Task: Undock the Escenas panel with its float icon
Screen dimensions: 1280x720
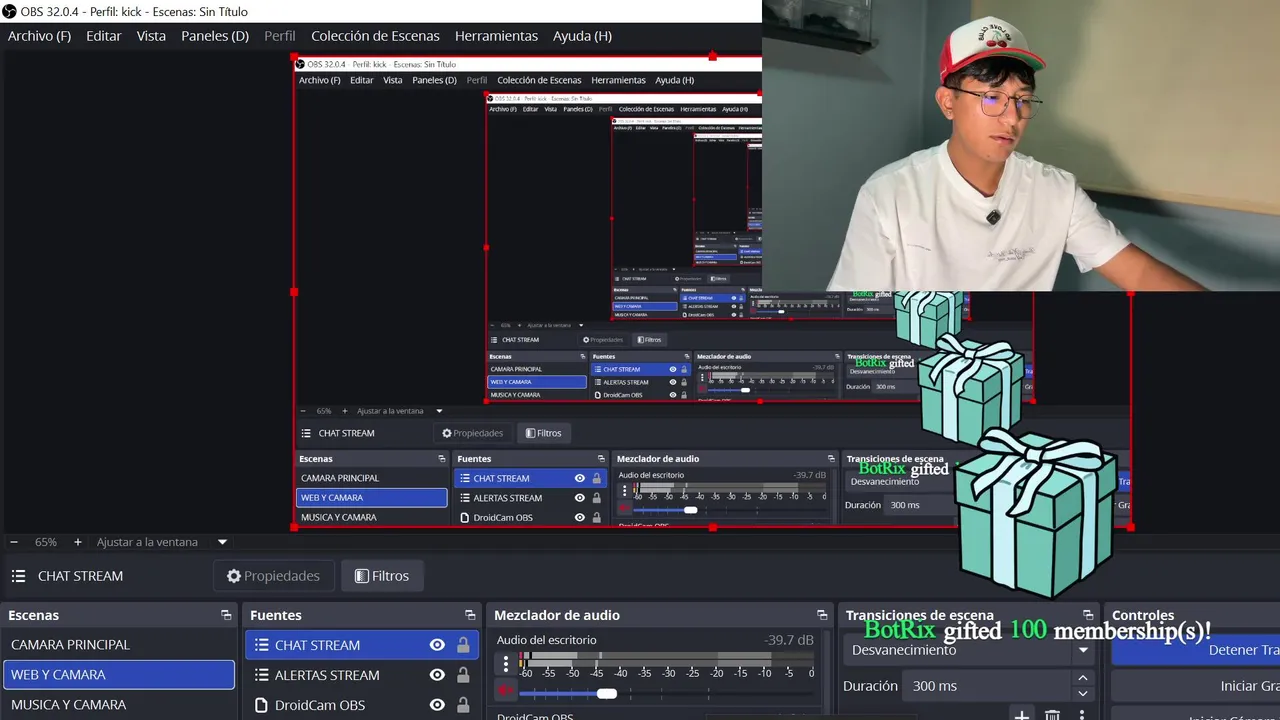Action: [226, 615]
